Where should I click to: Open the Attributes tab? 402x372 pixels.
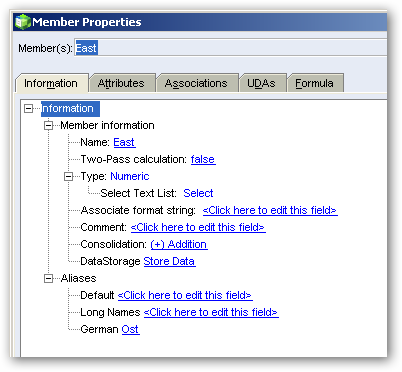click(121, 83)
